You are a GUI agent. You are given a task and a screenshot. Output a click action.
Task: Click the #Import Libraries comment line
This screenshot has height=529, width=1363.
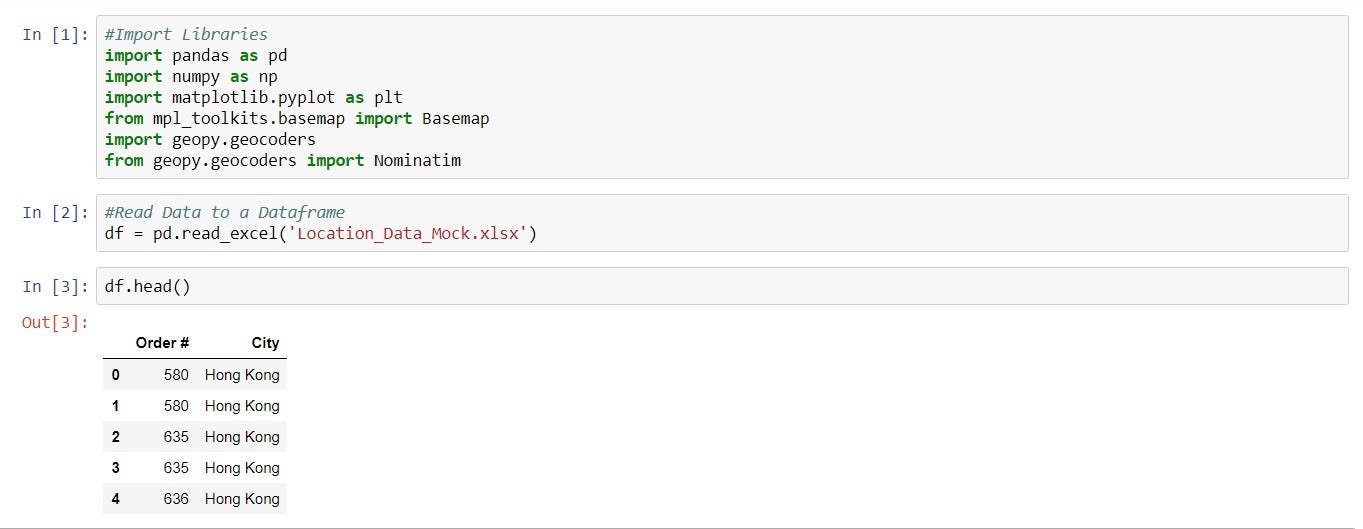[186, 35]
